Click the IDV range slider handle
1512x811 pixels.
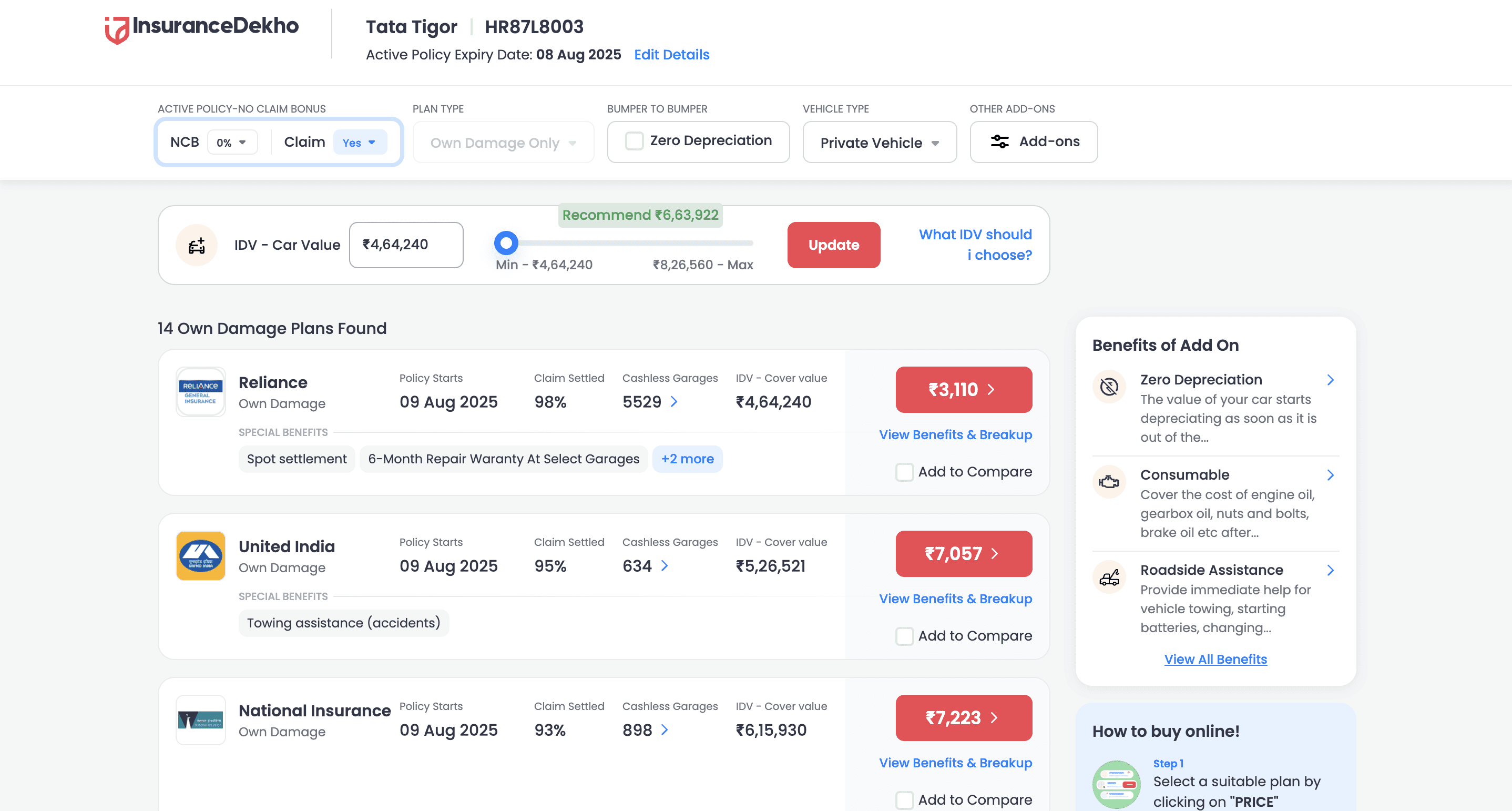click(x=506, y=242)
